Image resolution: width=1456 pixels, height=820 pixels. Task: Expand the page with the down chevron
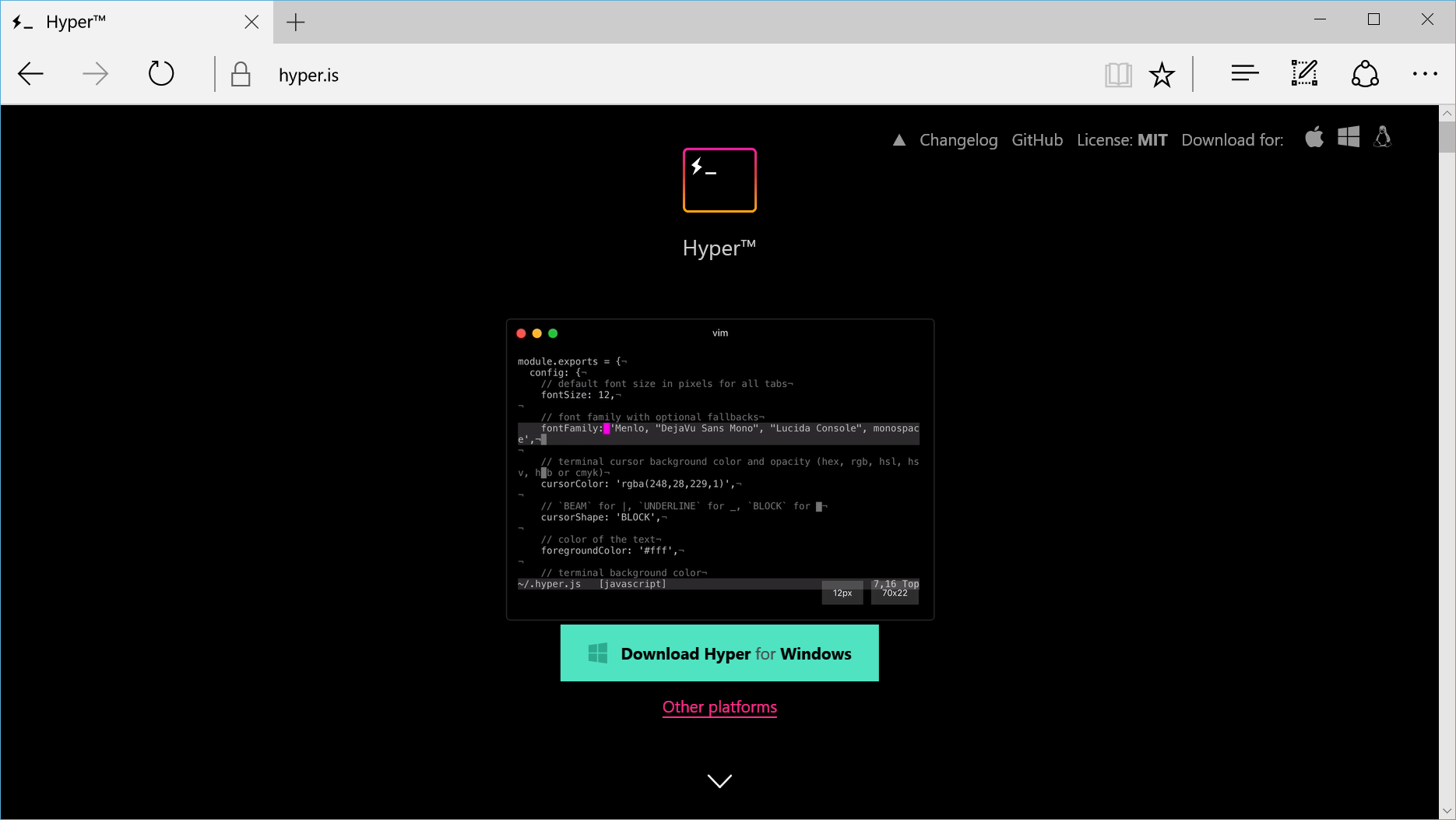coord(719,780)
